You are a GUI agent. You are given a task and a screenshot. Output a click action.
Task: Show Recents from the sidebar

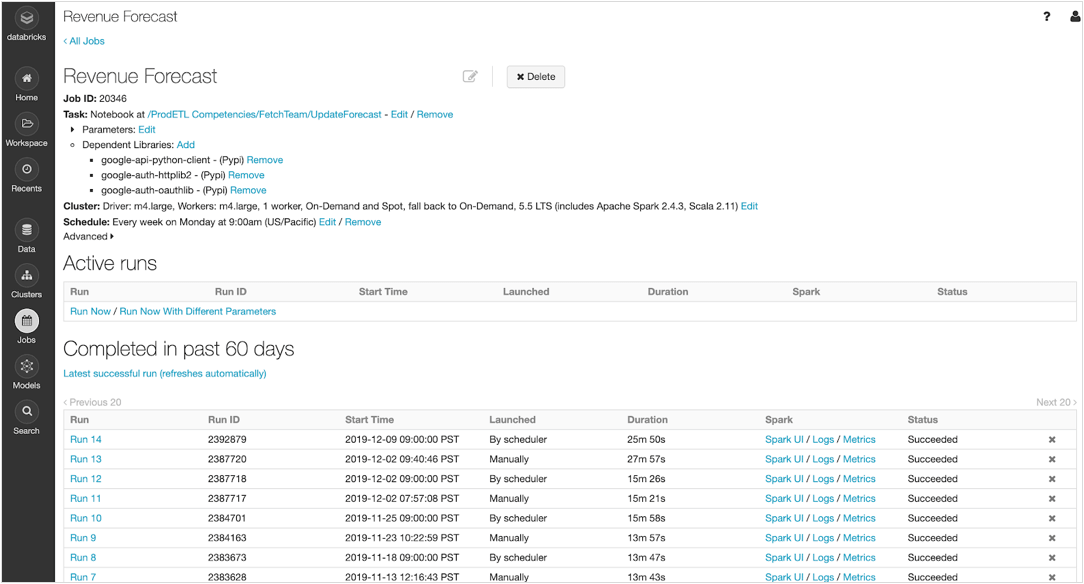click(27, 170)
